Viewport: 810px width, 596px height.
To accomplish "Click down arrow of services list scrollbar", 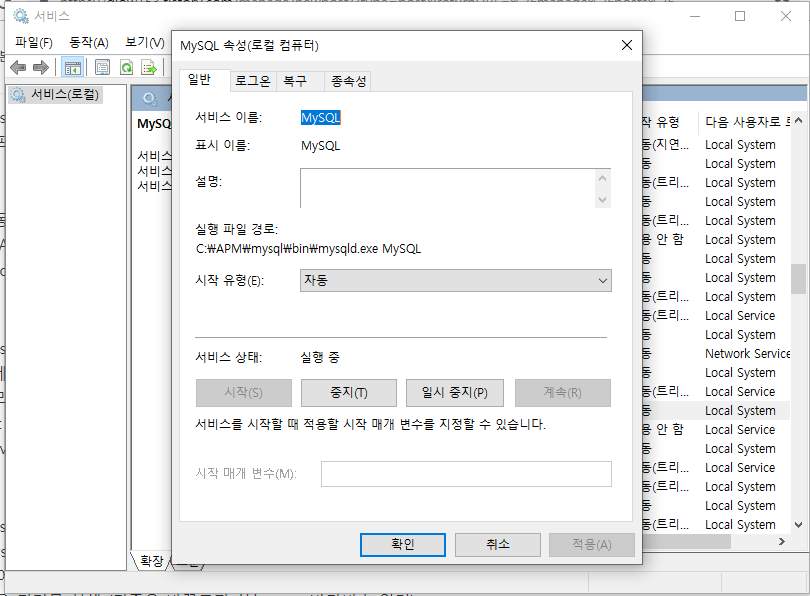I will (798, 525).
